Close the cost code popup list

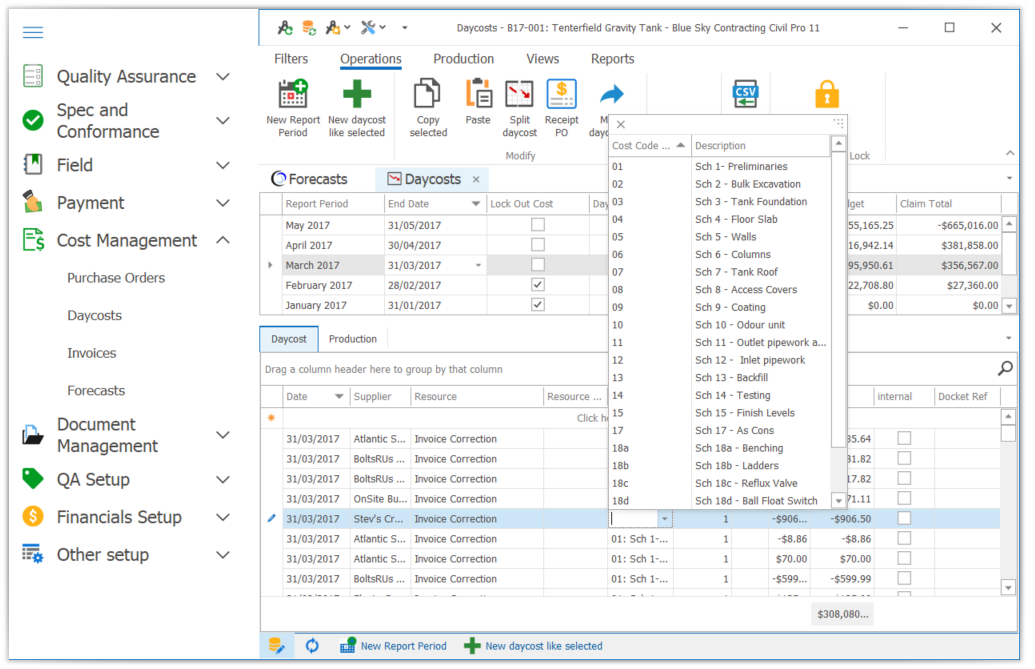point(620,124)
